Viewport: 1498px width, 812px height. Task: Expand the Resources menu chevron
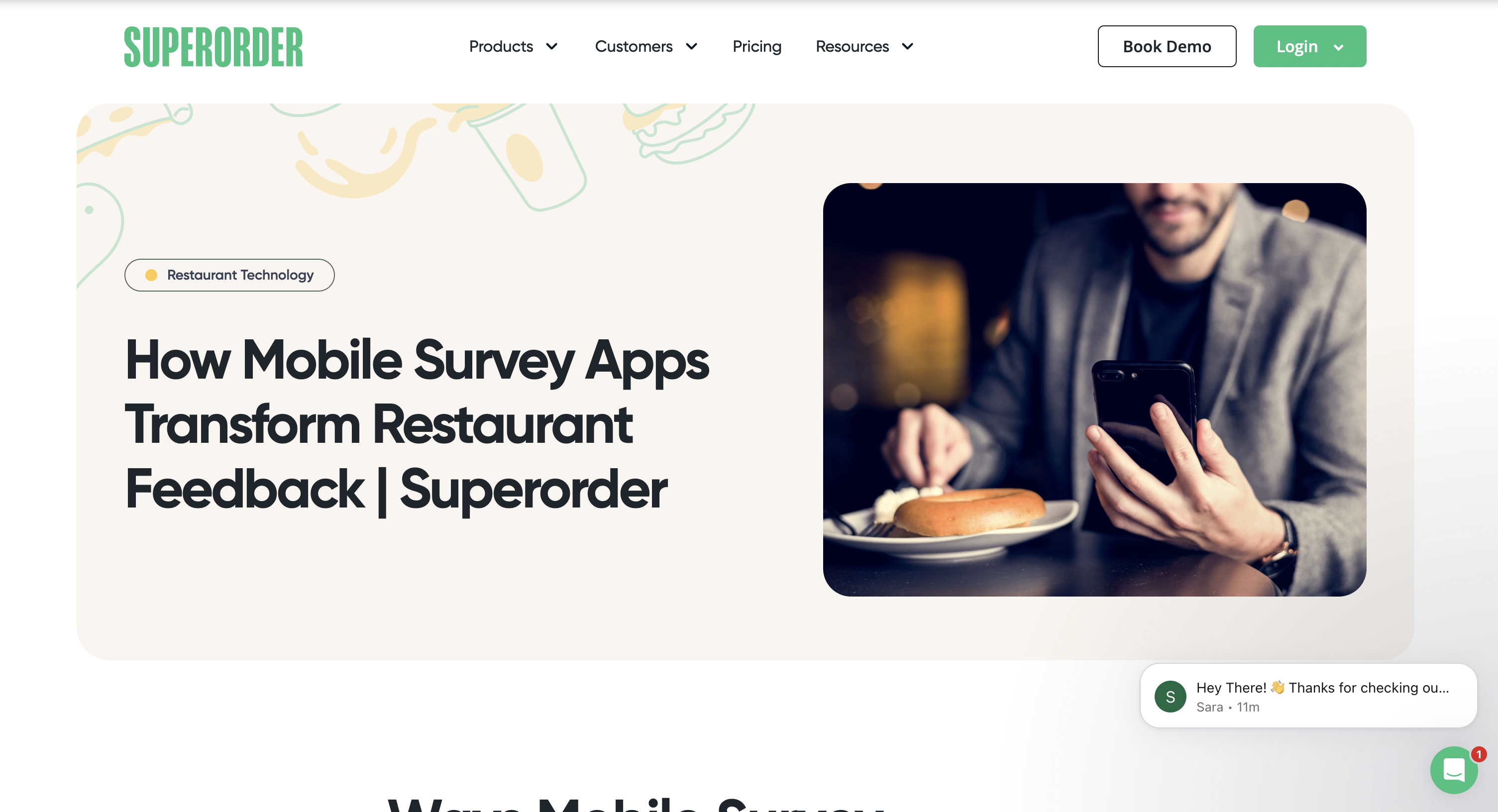tap(907, 46)
